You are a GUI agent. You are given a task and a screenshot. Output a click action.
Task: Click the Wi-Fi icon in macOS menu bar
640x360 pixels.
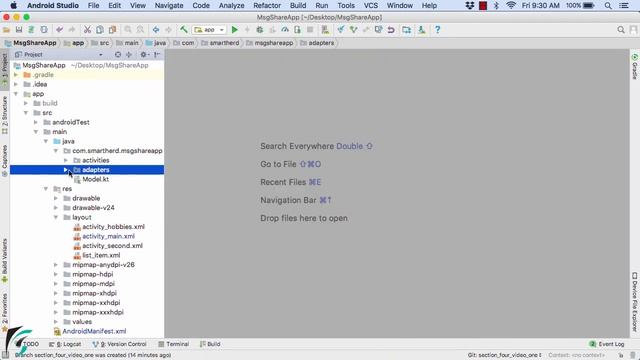tap(511, 5)
